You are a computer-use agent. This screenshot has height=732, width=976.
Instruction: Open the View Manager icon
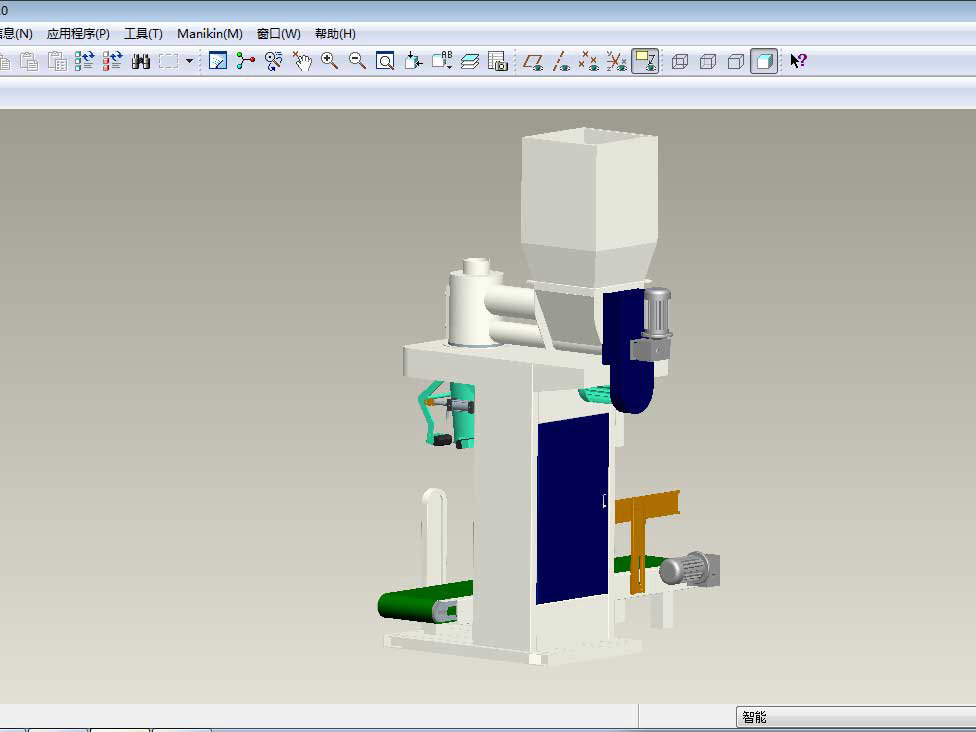[498, 61]
